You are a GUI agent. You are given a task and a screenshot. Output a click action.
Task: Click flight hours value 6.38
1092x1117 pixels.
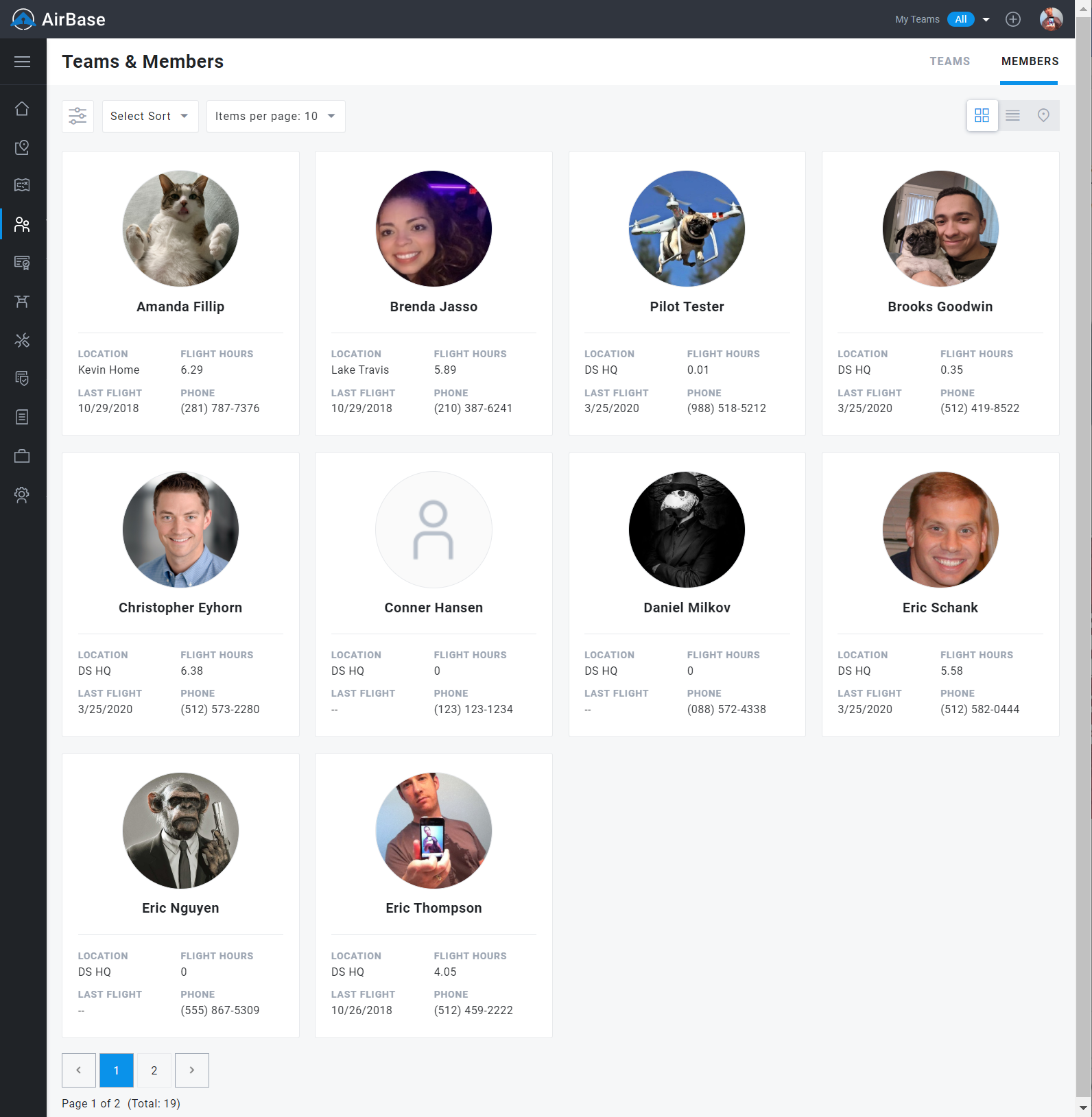click(x=192, y=671)
